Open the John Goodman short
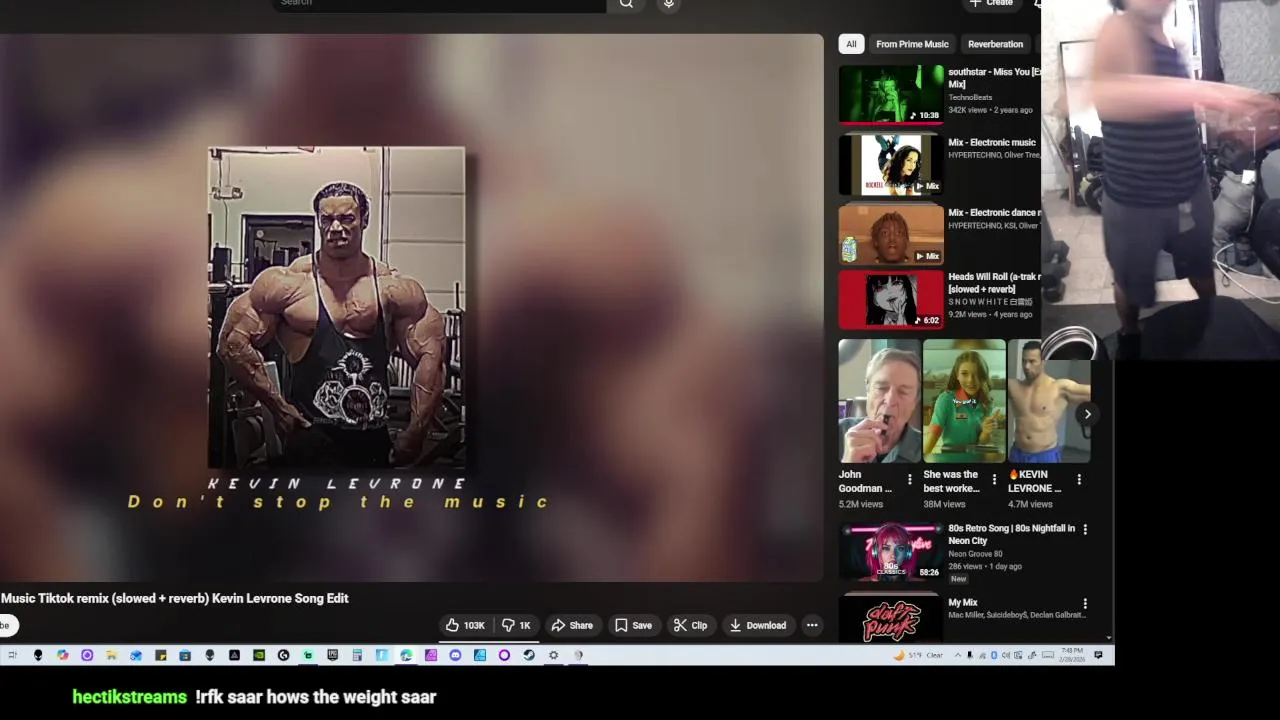1280x720 pixels. coord(879,400)
